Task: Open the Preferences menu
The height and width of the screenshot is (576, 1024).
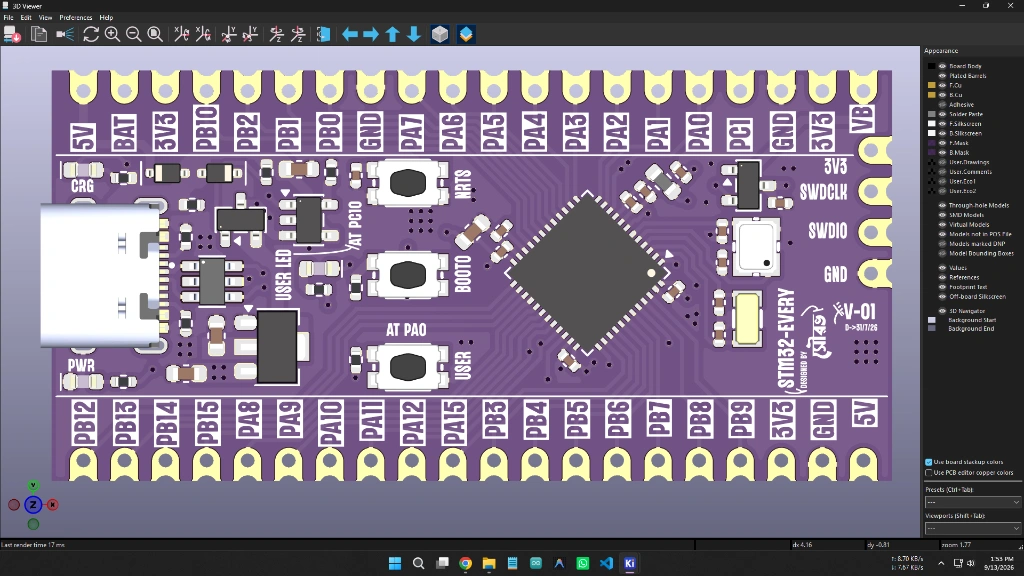Action: tap(76, 18)
